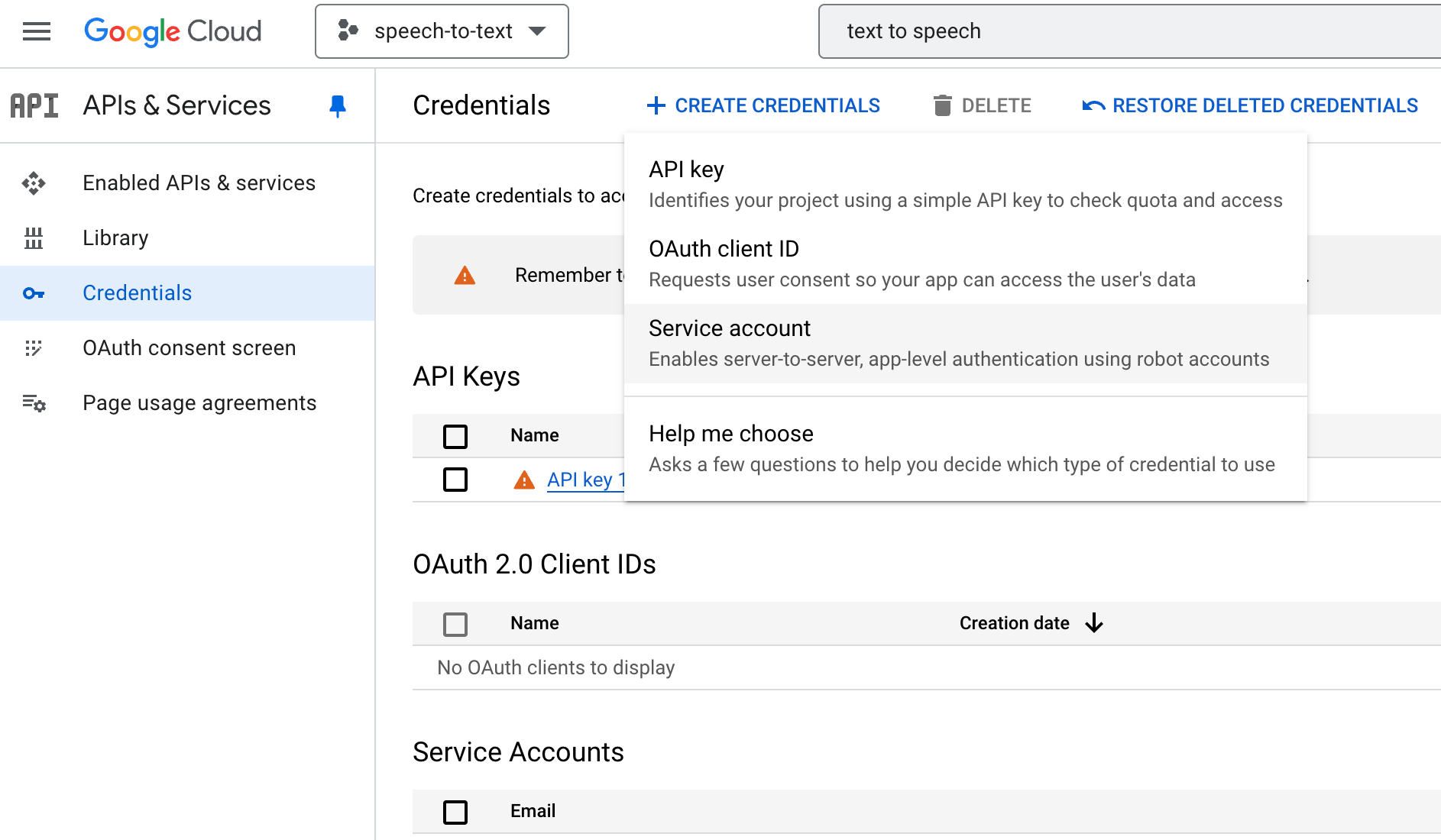This screenshot has width=1441, height=840.
Task: Click Name column header in OAuth table
Action: [x=535, y=623]
